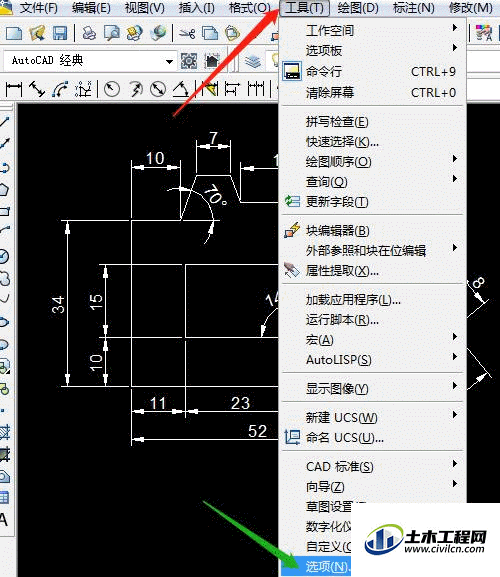Screen dimensions: 500x577
Task: Select the Aligned dimension tool
Action: 37,89
